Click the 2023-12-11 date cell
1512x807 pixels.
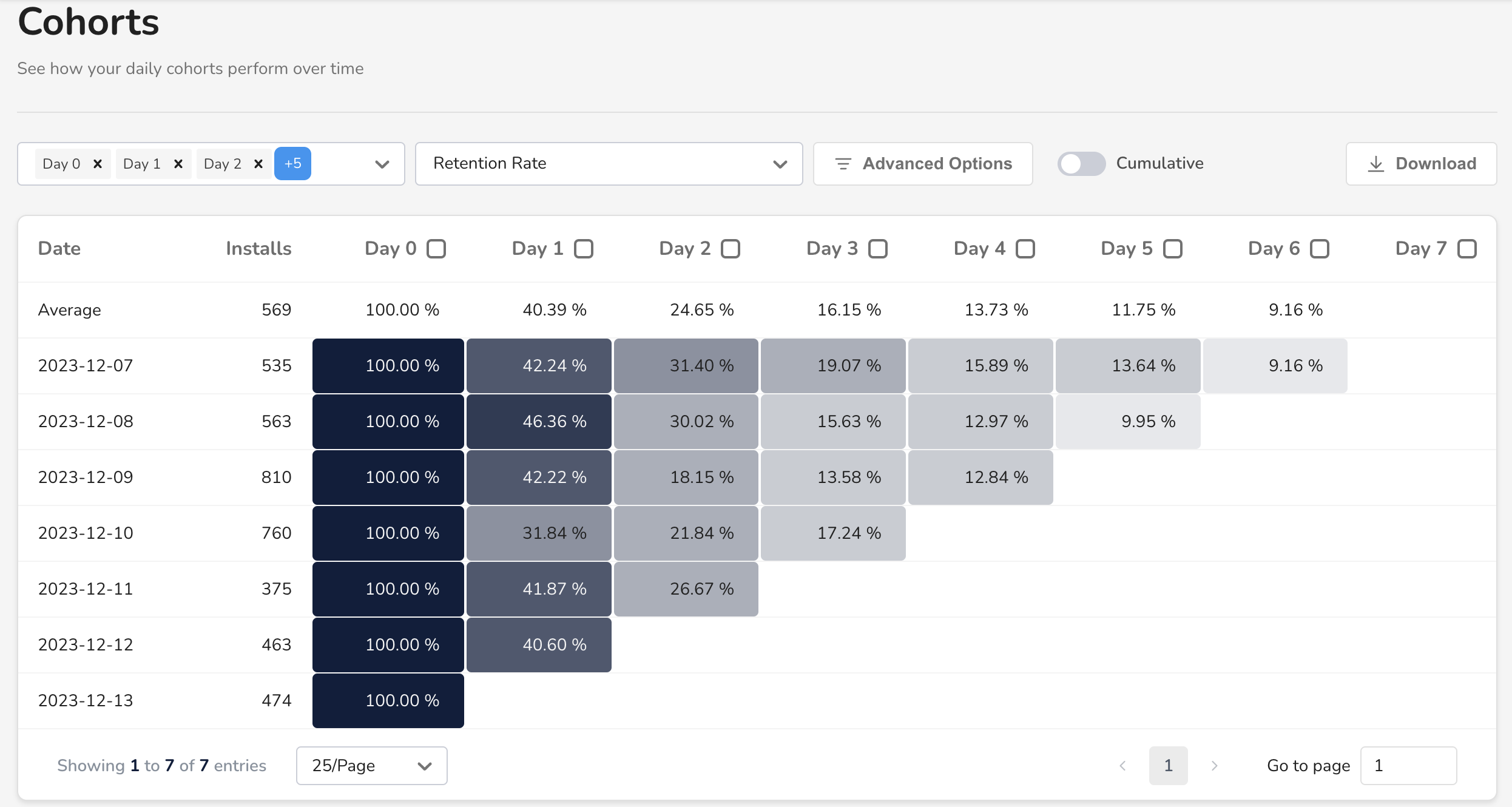coord(86,589)
